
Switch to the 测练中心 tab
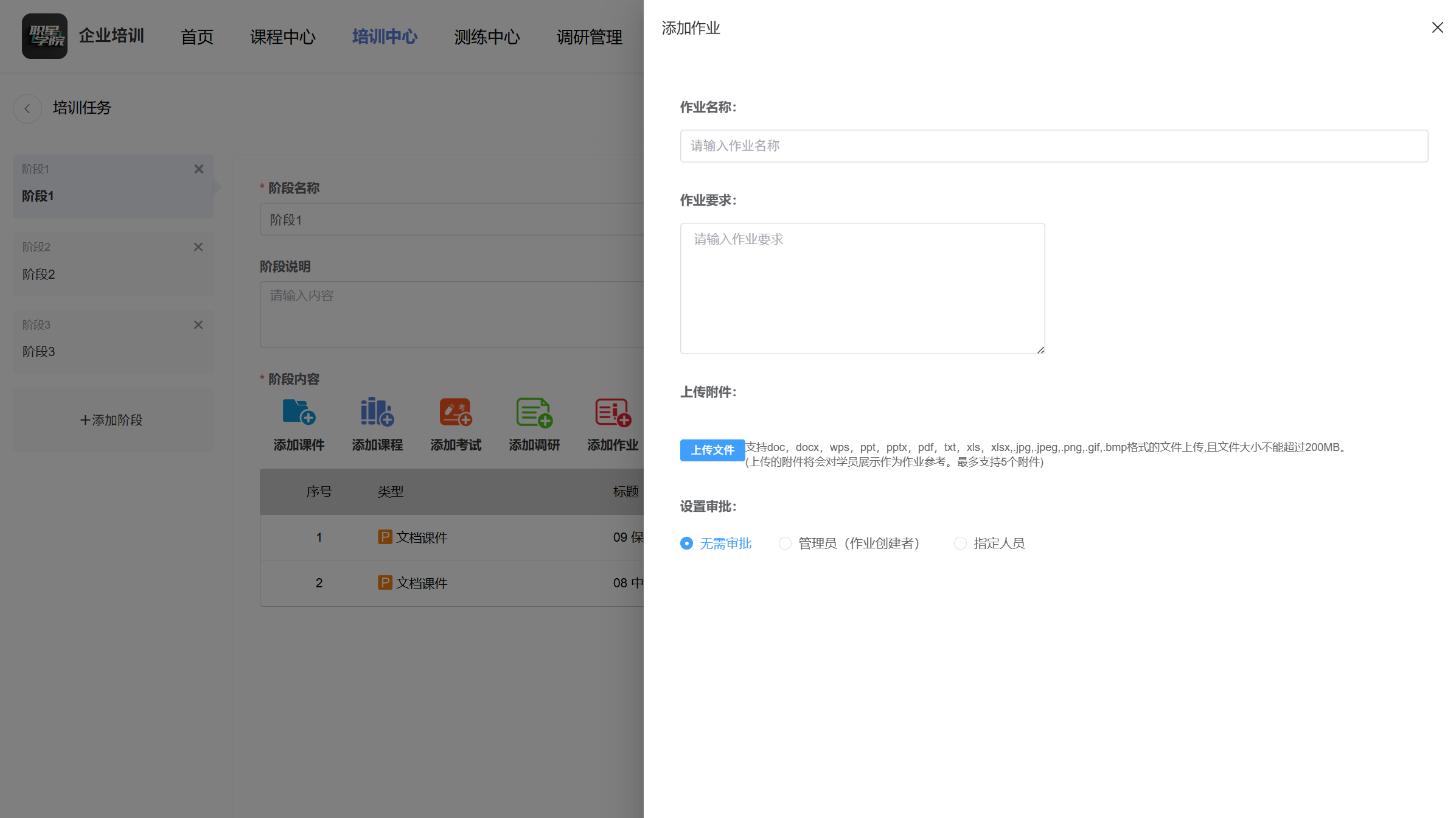(x=486, y=37)
